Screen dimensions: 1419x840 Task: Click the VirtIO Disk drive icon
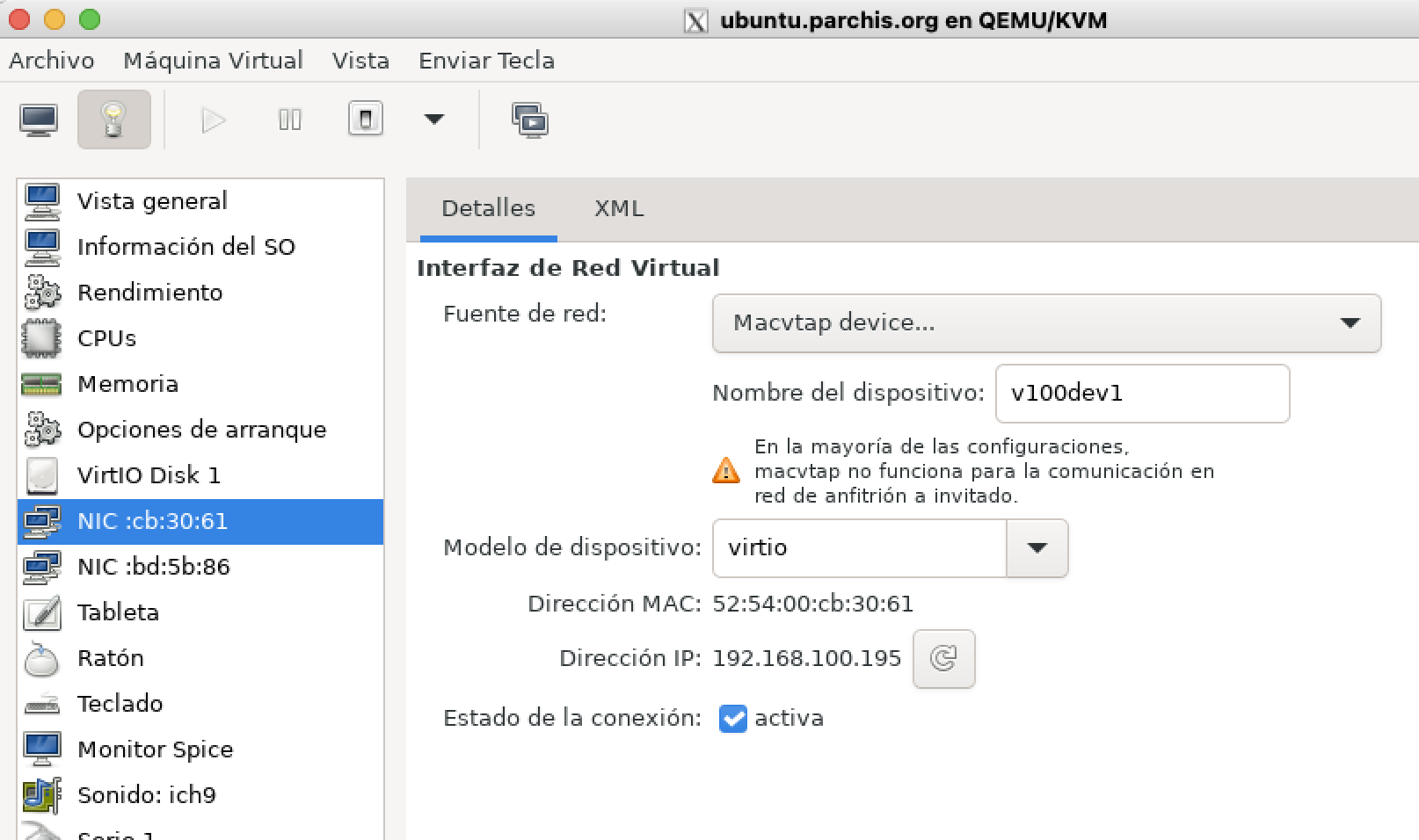click(x=42, y=475)
